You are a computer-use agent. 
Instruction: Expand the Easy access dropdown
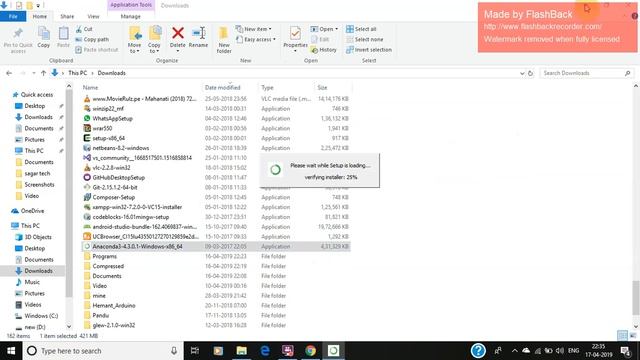[256, 39]
